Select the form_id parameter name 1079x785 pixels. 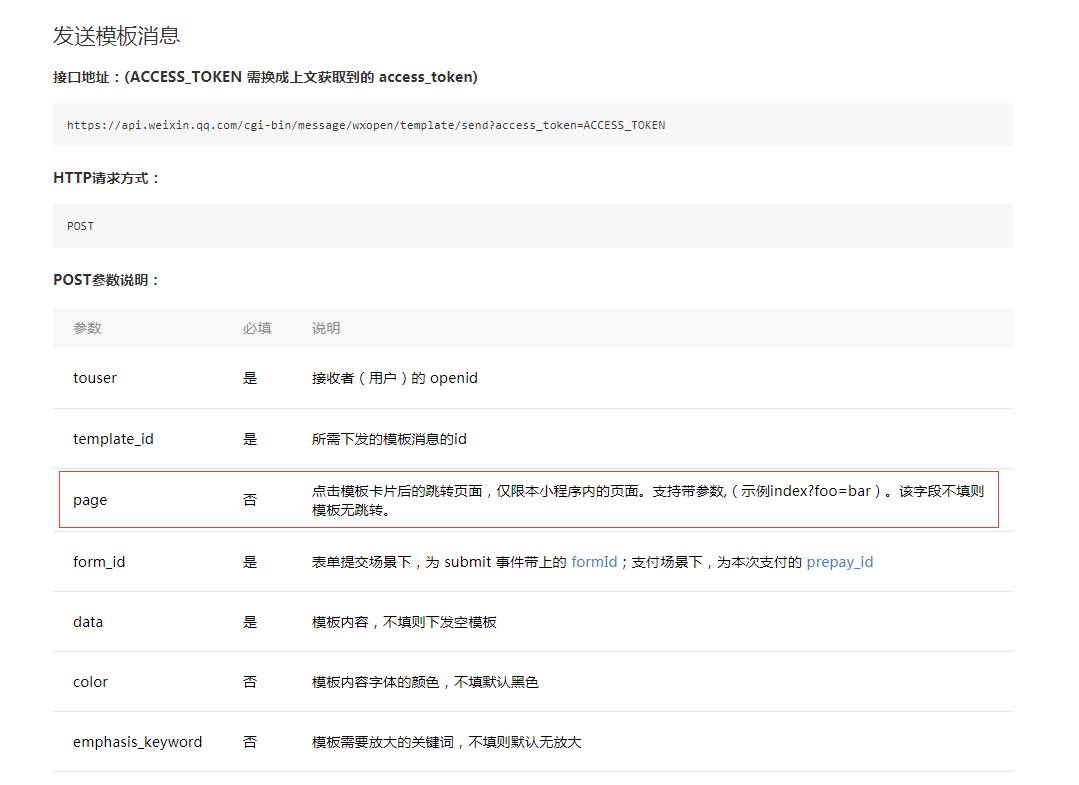[x=99, y=562]
